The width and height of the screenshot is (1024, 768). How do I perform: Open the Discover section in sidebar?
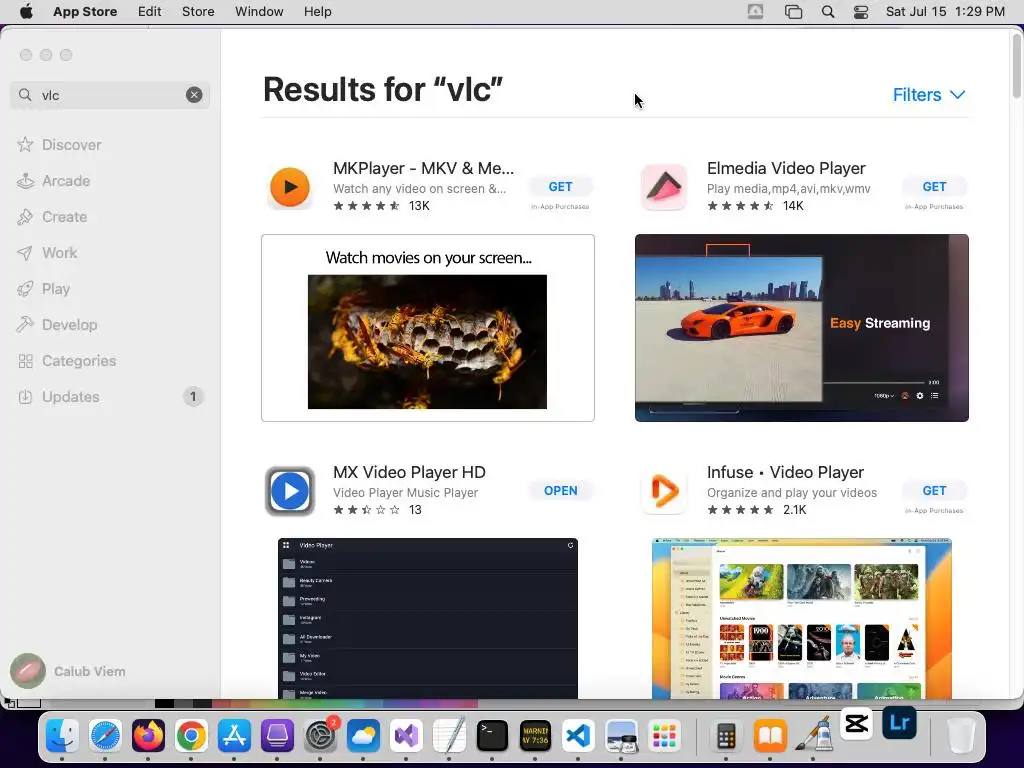pyautogui.click(x=71, y=144)
